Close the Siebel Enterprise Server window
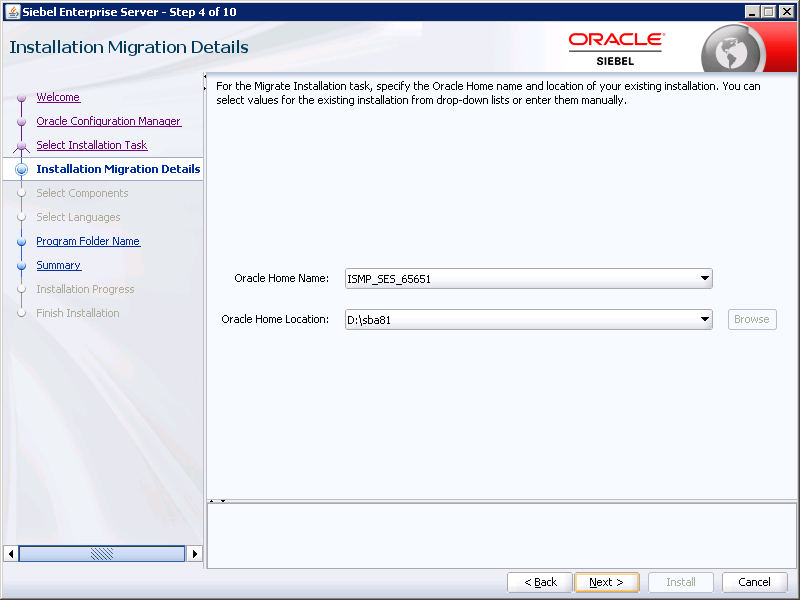 point(787,11)
